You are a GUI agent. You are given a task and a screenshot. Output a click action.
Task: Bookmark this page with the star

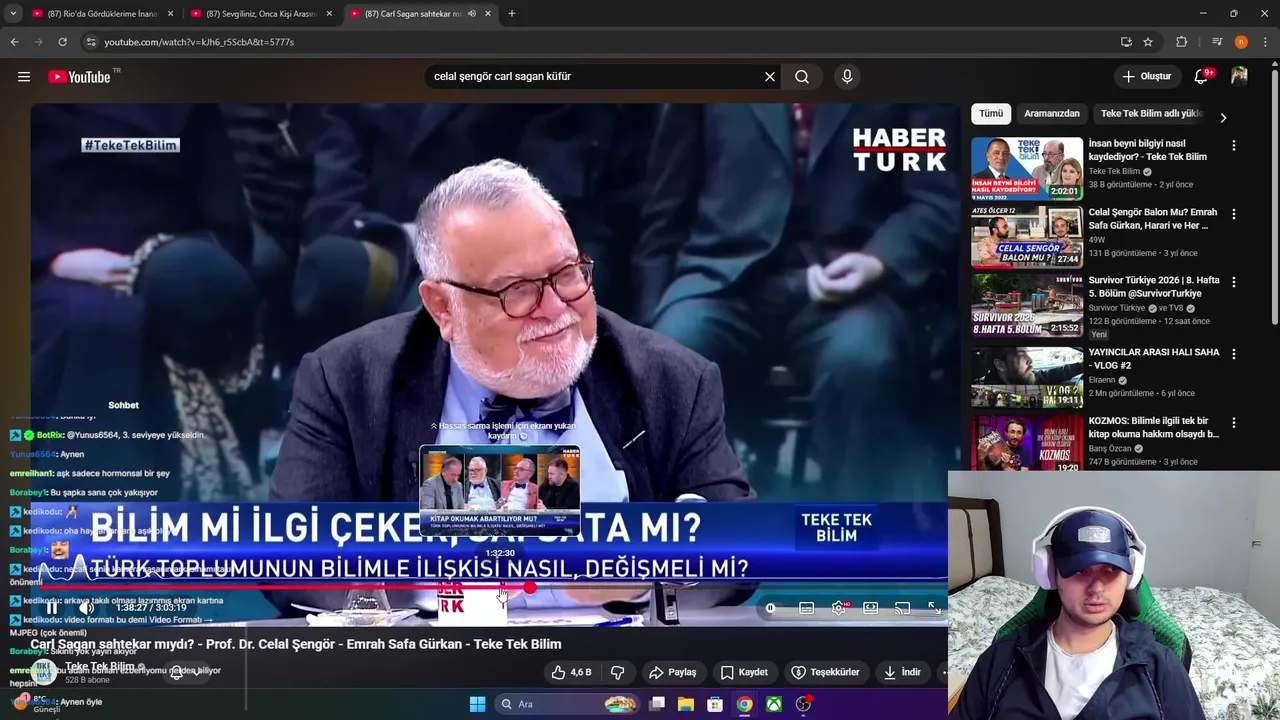(1148, 42)
